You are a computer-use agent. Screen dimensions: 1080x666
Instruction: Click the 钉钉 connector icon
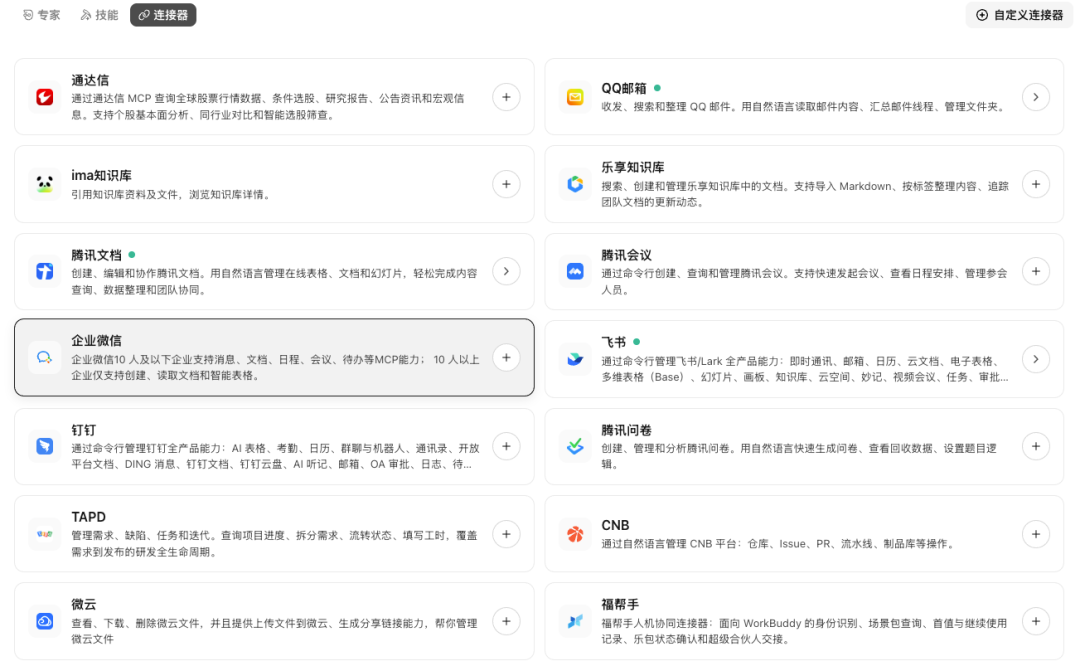[45, 446]
